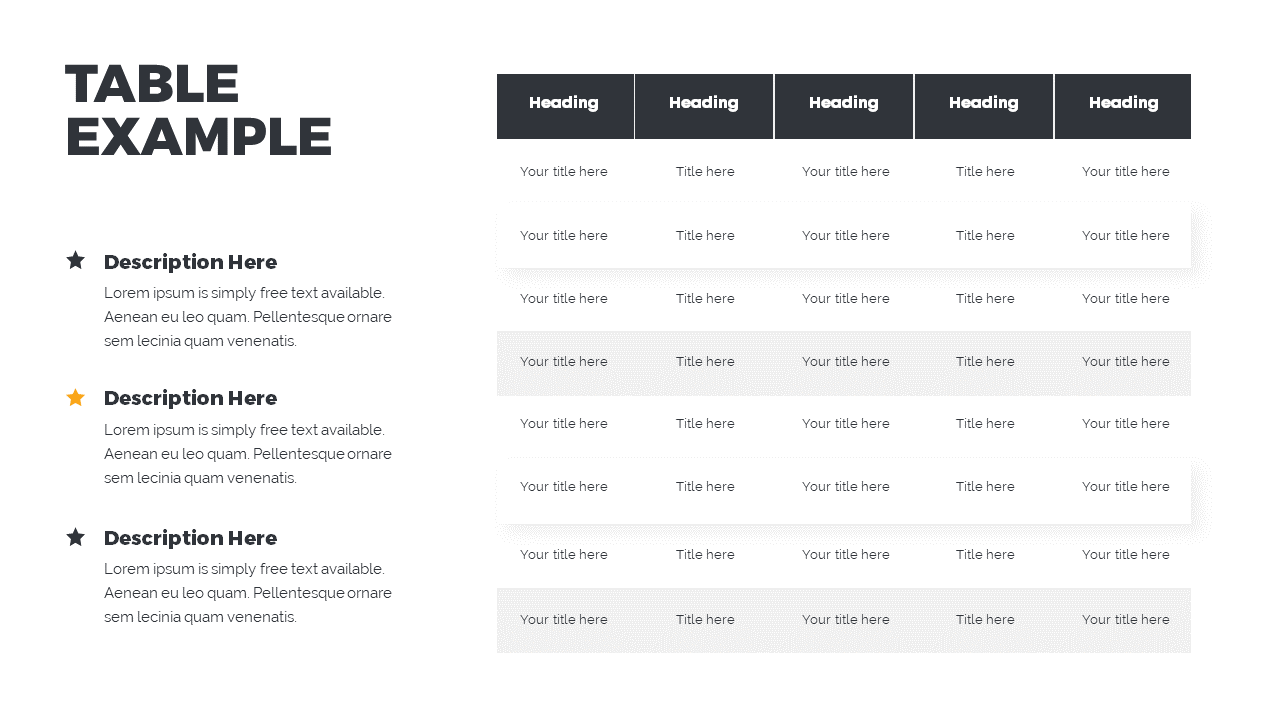Screen dimensions: 1280x720
Task: Click the Lorem ipsum paragraph under third description
Action: 248,593
